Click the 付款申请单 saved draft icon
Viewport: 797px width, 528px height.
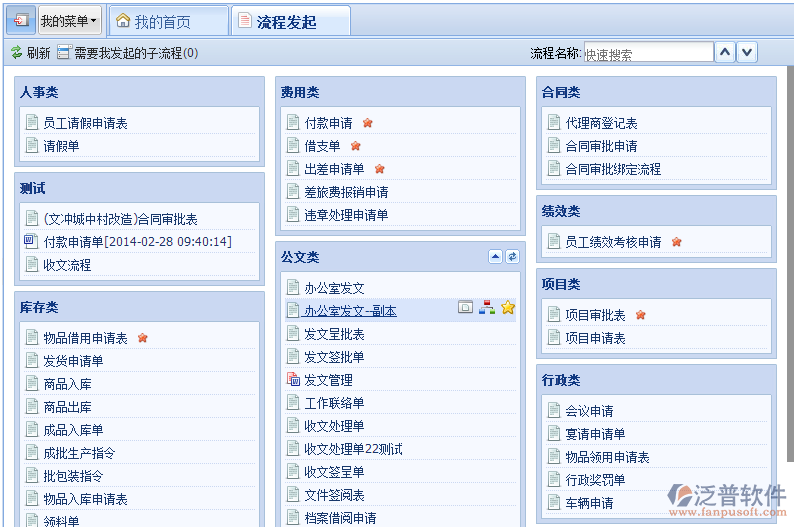(31, 242)
